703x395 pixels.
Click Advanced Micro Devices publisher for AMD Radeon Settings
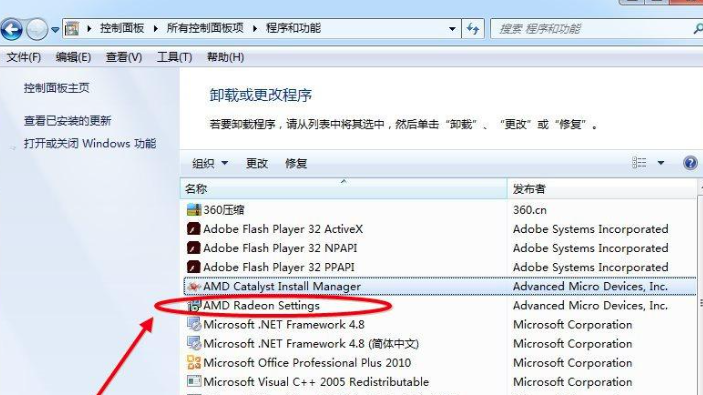[x=590, y=306]
